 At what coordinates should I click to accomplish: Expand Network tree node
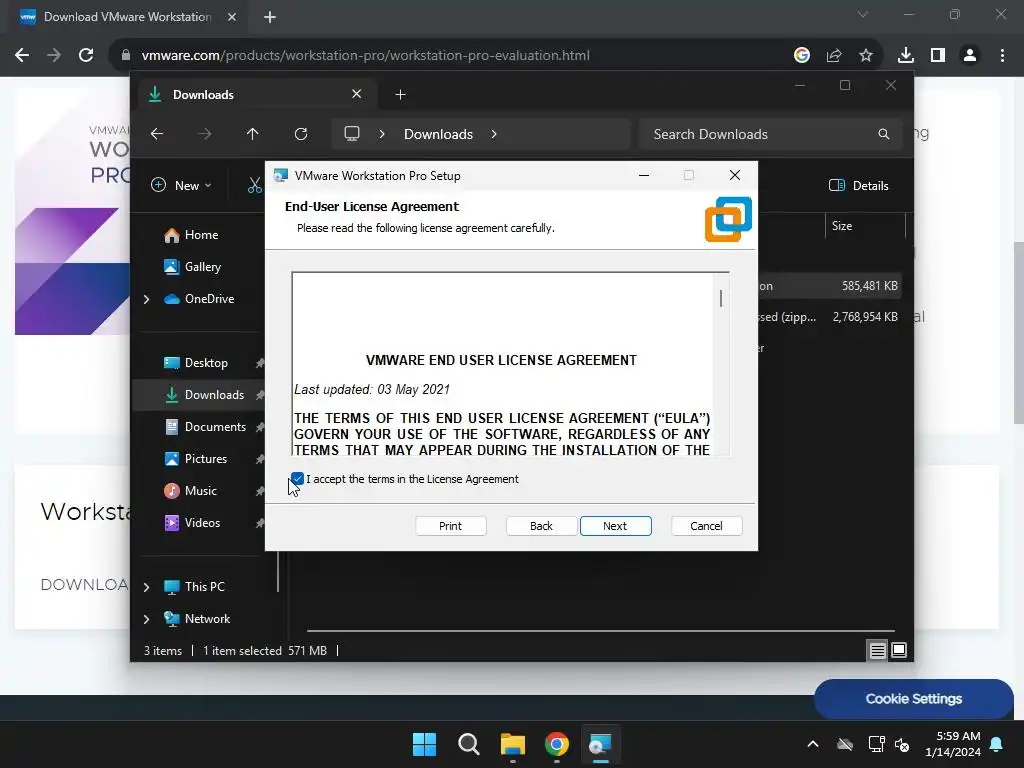146,619
